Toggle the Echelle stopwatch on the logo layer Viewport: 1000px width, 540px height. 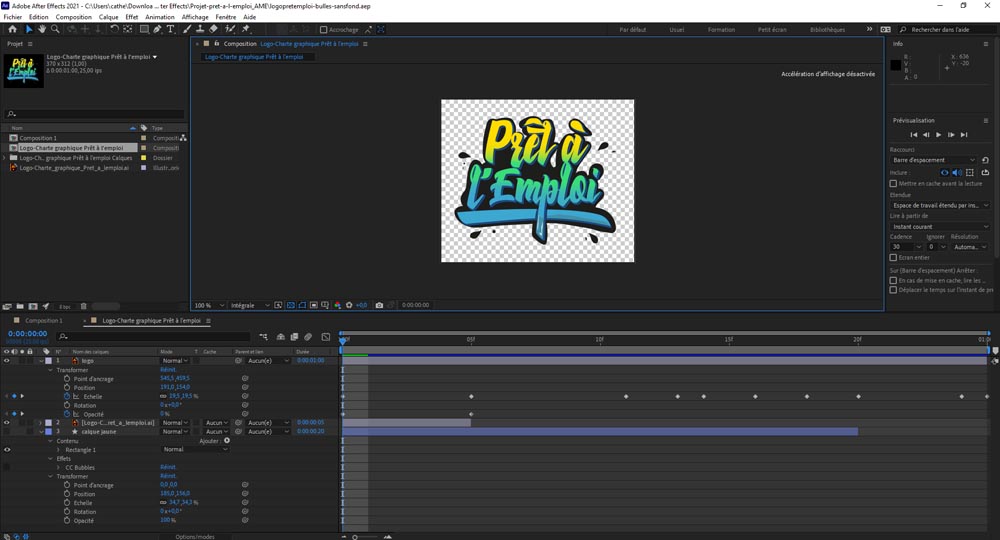click(67, 397)
